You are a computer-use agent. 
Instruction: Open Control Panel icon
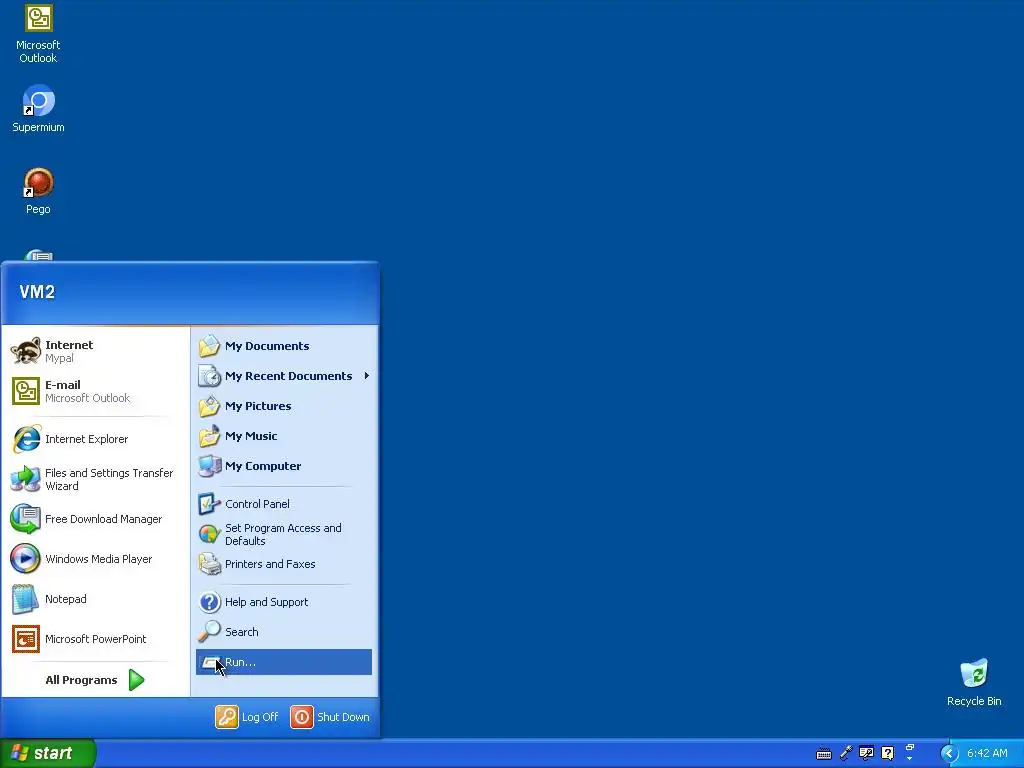click(209, 504)
